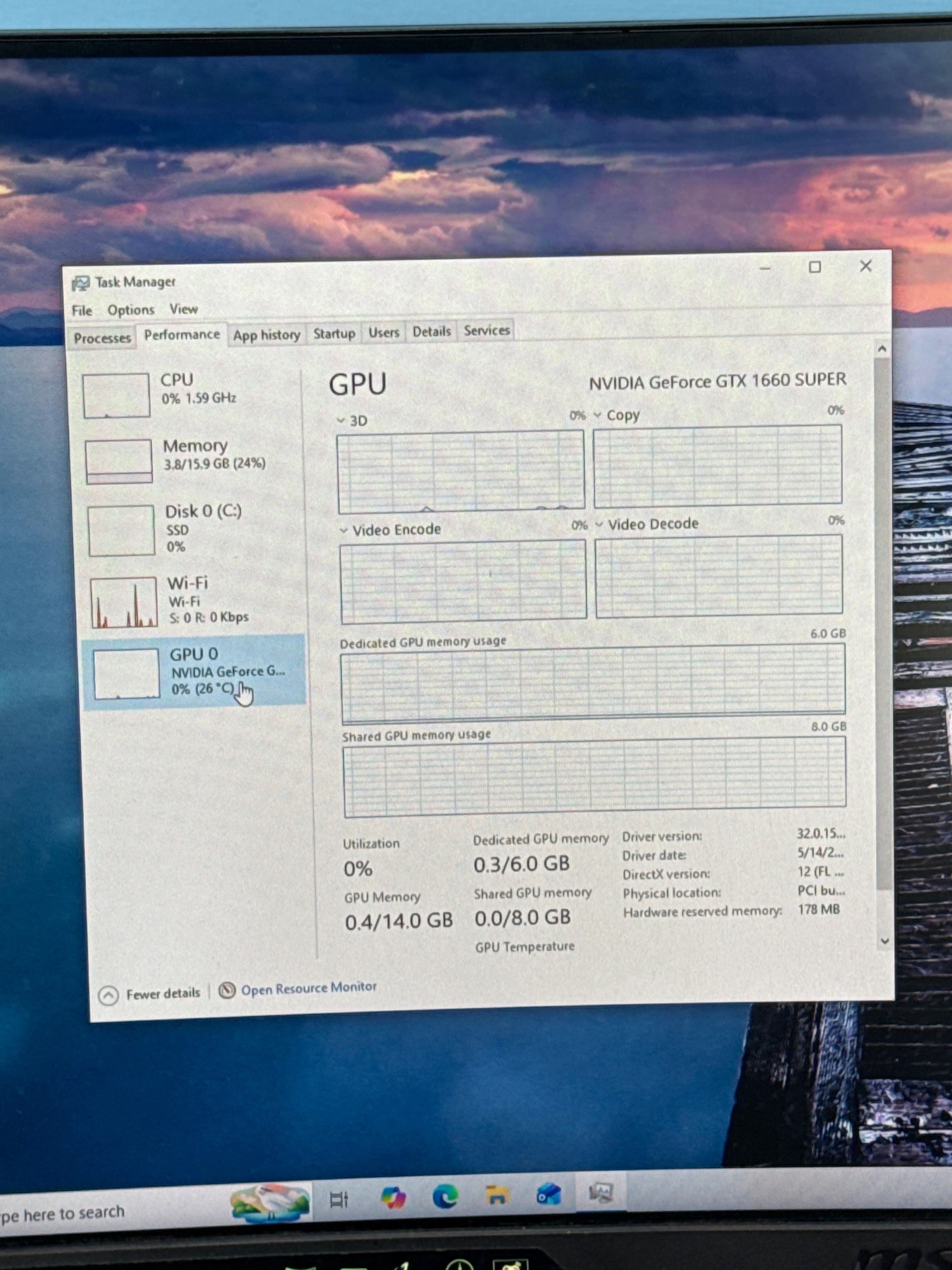This screenshot has height=1270, width=952.
Task: Click the Wi-Fi S: 0 R: 0 Kbps text
Action: point(209,617)
